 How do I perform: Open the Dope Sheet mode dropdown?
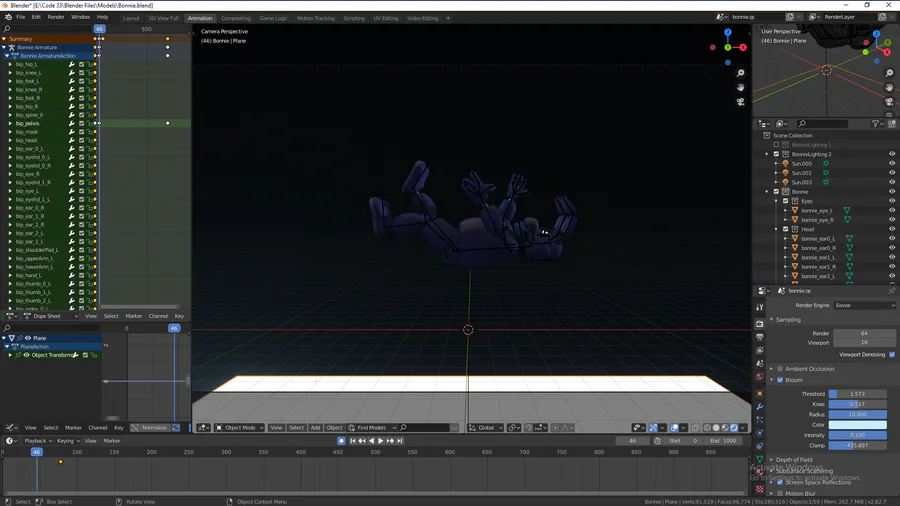point(50,316)
